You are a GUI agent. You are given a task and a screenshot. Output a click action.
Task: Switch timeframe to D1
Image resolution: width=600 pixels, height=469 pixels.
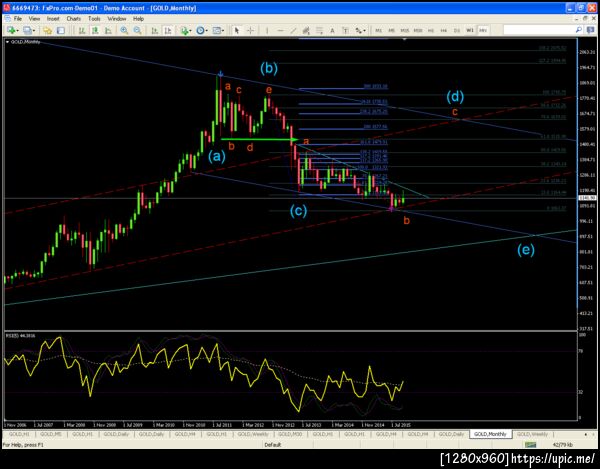[x=457, y=30]
